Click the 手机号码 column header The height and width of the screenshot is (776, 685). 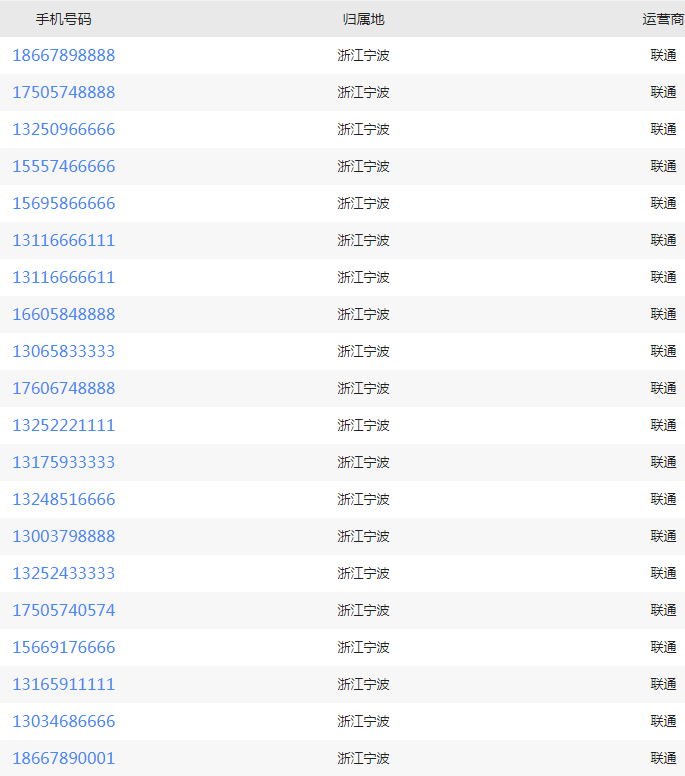pyautogui.click(x=63, y=19)
